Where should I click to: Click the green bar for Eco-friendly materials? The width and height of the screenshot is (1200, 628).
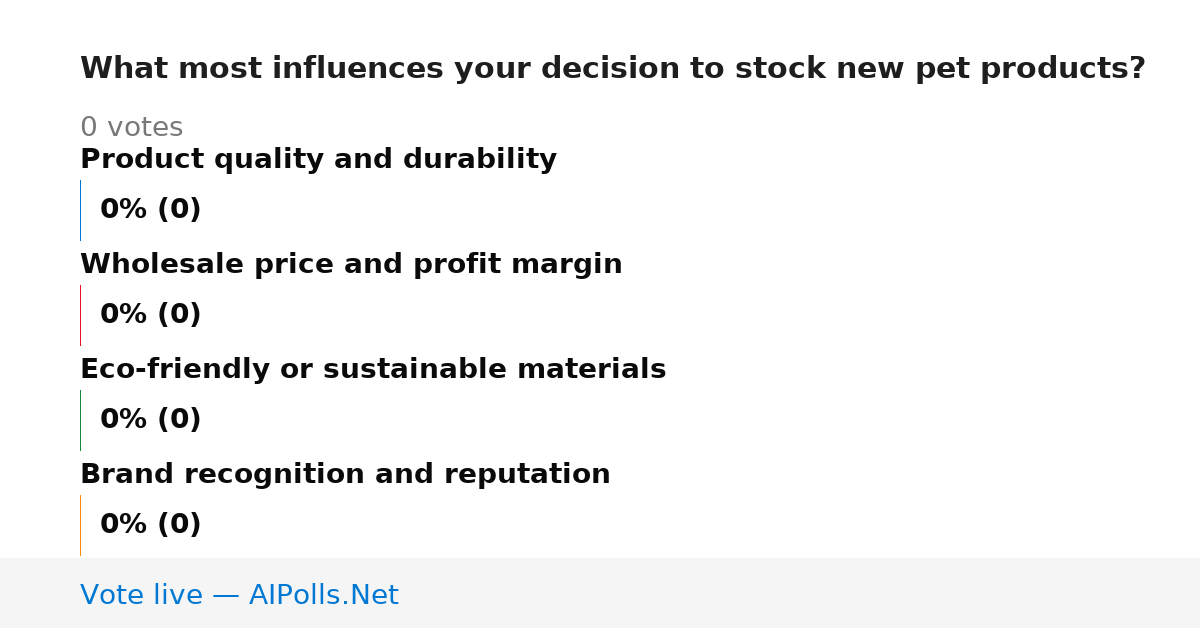tap(80, 420)
